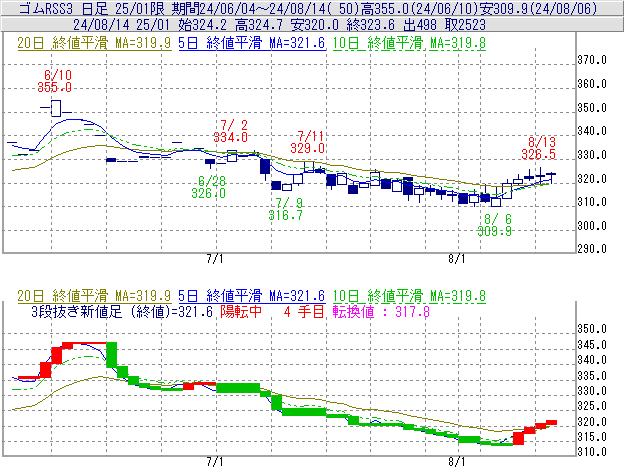The image size is (624, 475).
Task: Click the 6/10 white candlestick near 350
Action: (x=56, y=108)
